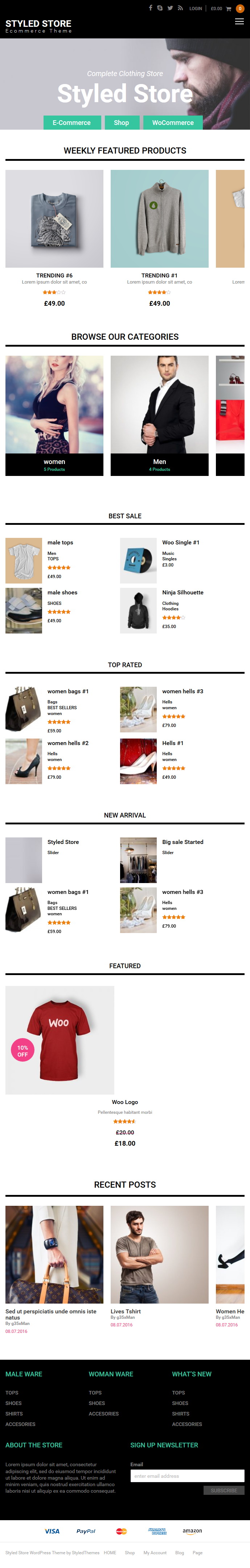The width and height of the screenshot is (250, 1568).
Task: Click the newsletter email input field
Action: pyautogui.click(x=187, y=1476)
